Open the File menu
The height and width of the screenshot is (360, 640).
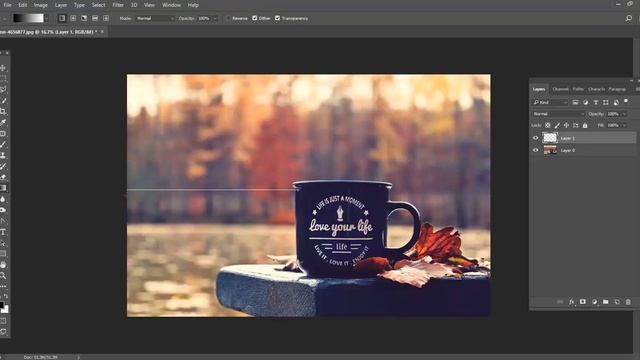[x=7, y=5]
